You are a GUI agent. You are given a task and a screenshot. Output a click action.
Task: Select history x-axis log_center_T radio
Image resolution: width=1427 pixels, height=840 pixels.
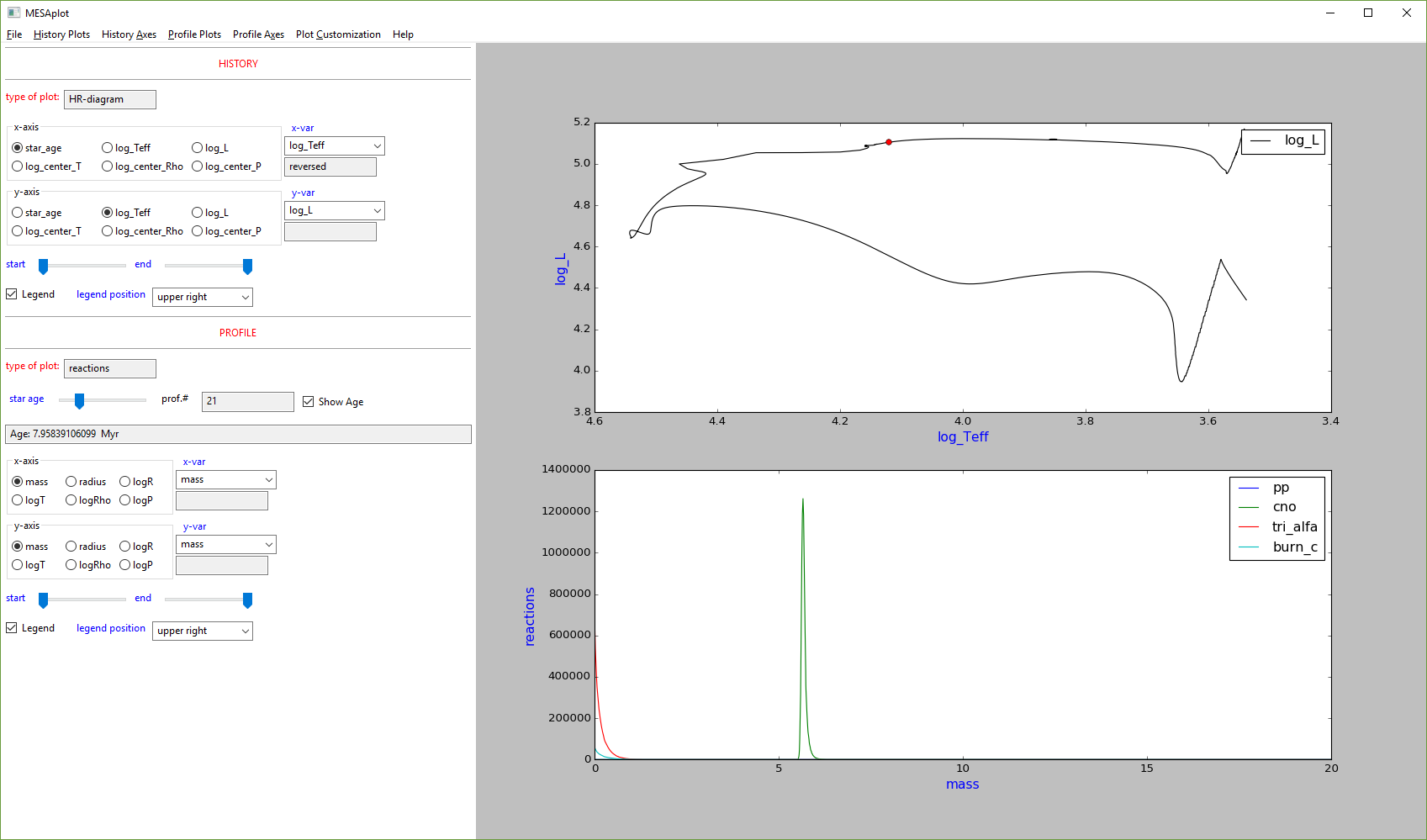click(17, 166)
